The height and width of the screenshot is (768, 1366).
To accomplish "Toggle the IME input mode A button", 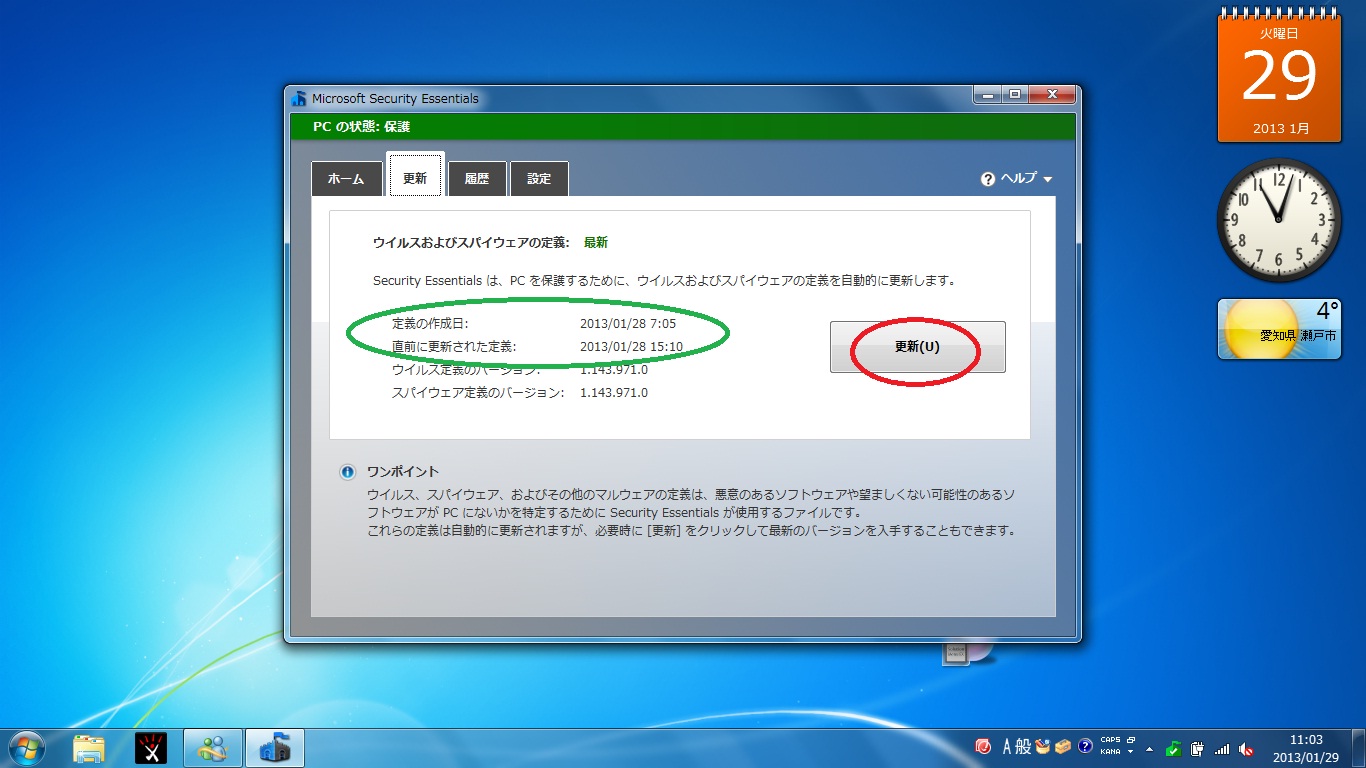I will click(1007, 747).
